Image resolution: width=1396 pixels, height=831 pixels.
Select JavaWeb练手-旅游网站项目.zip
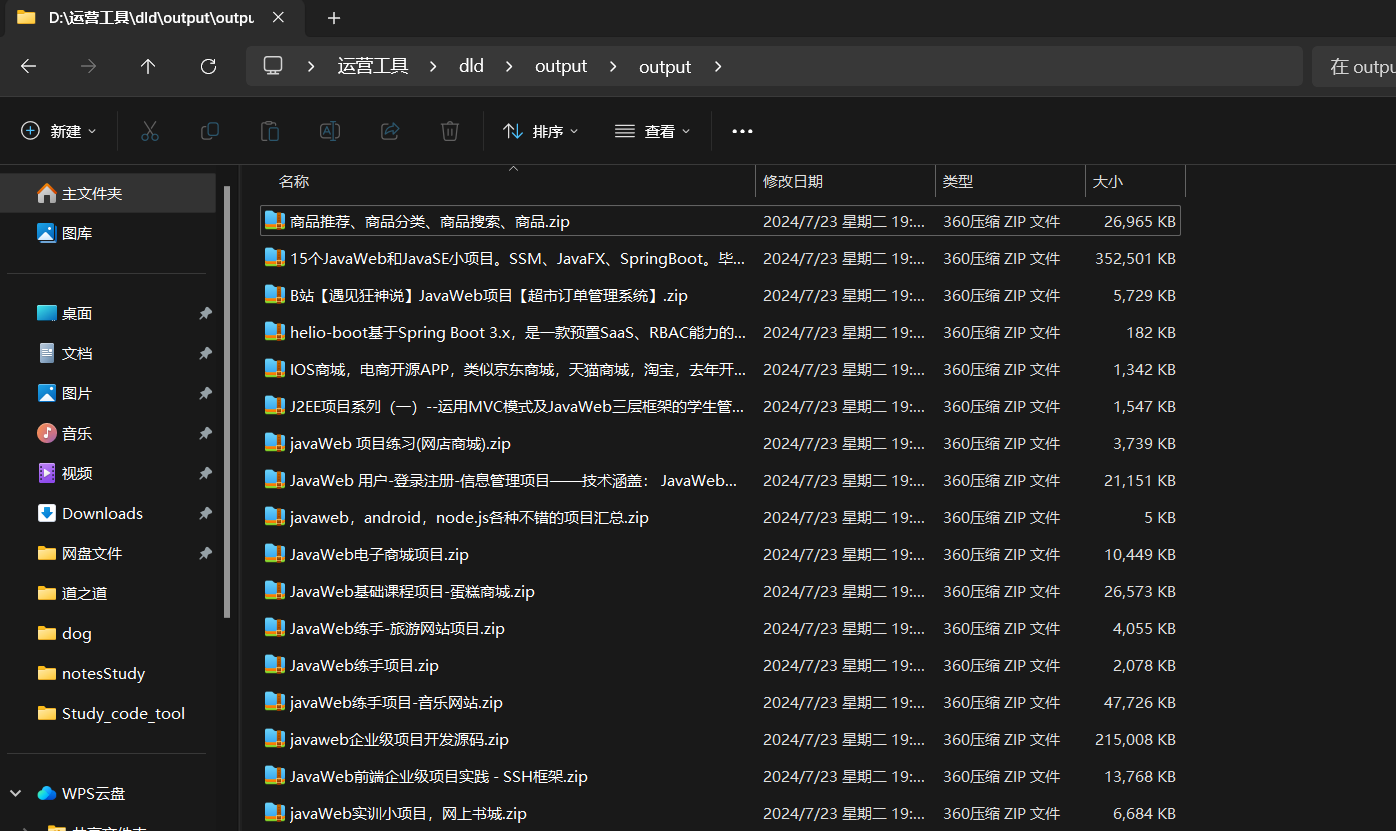[720, 628]
